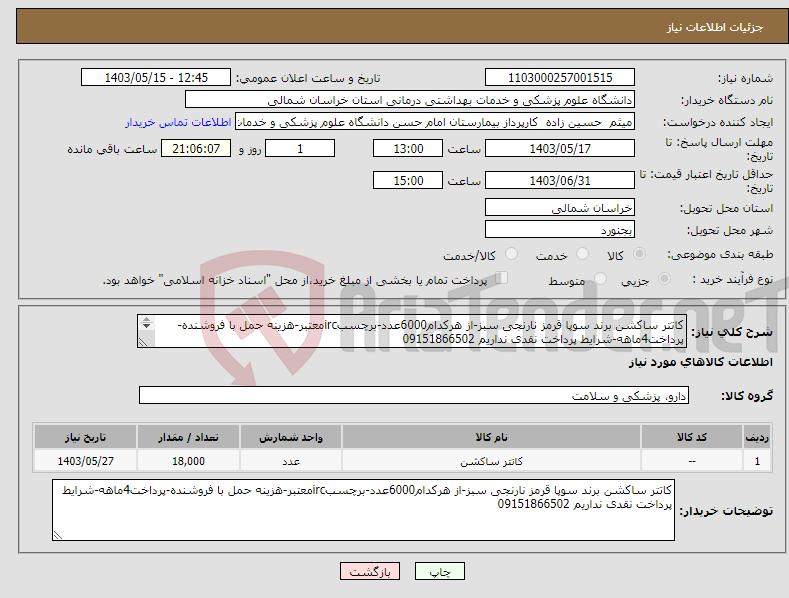Image resolution: width=789 pixels, height=598 pixels.
Task: Select the جزیی purchase type radio
Action: coord(664,278)
